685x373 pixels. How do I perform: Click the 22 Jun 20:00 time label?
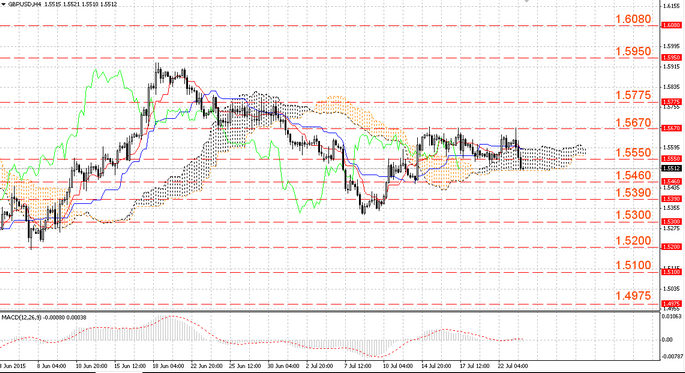coord(207,366)
